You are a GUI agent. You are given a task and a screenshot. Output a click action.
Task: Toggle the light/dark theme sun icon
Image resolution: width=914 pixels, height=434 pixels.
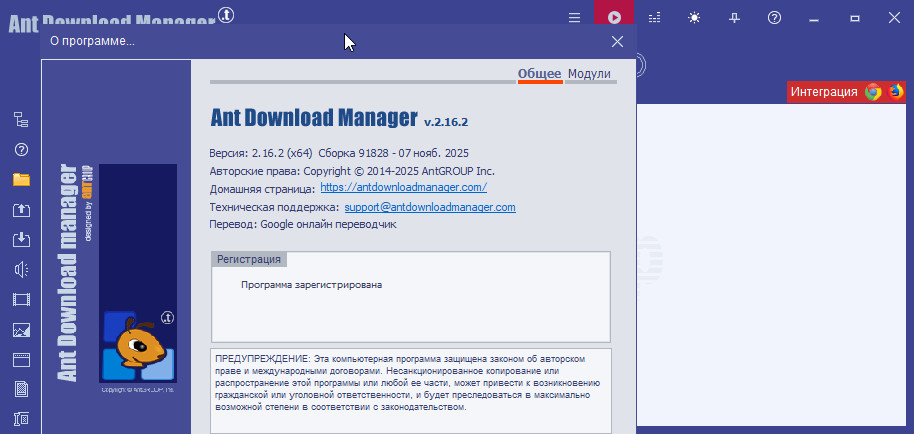tap(695, 17)
